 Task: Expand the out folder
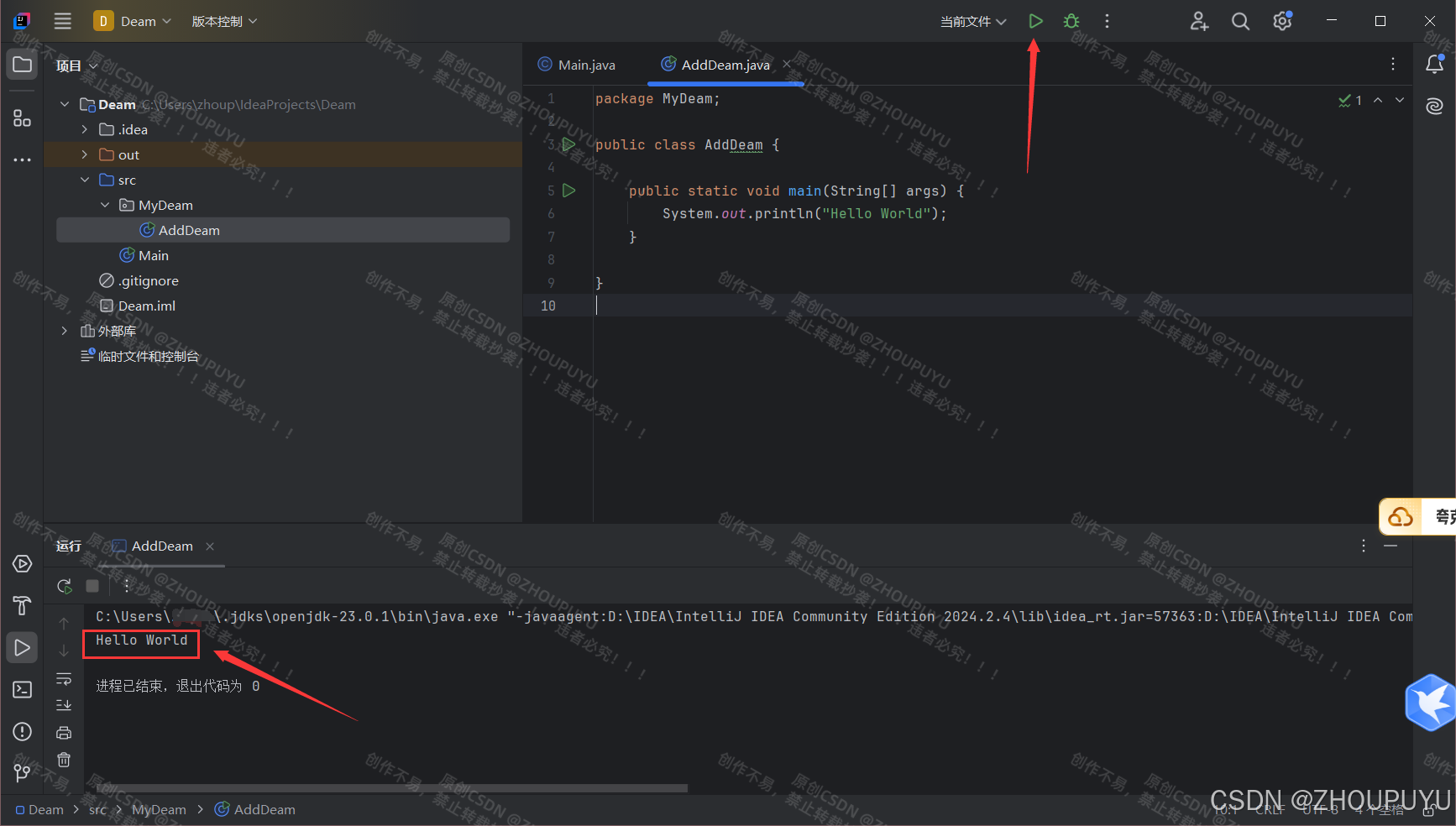pyautogui.click(x=85, y=154)
